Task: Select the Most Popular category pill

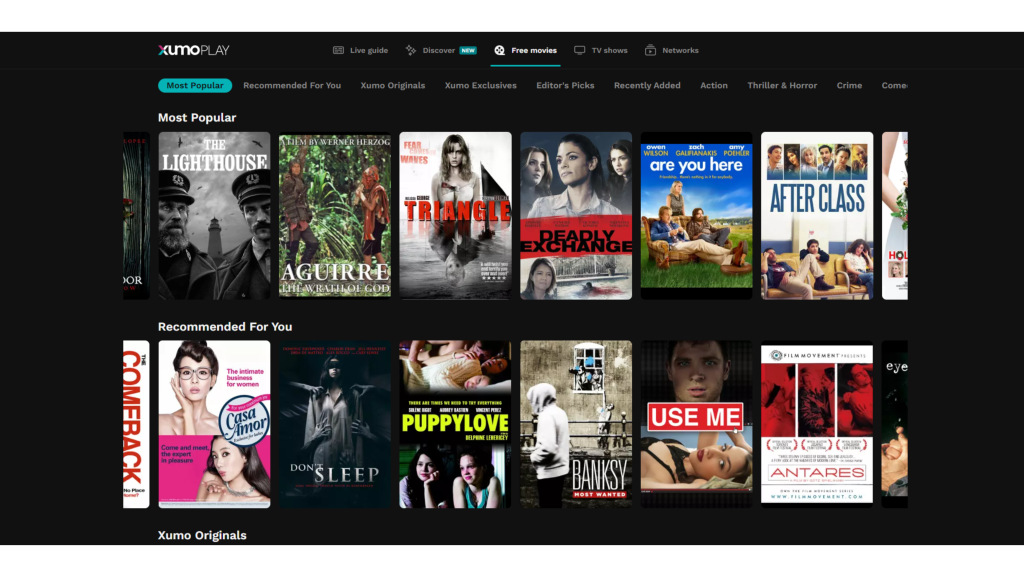Action: click(195, 86)
